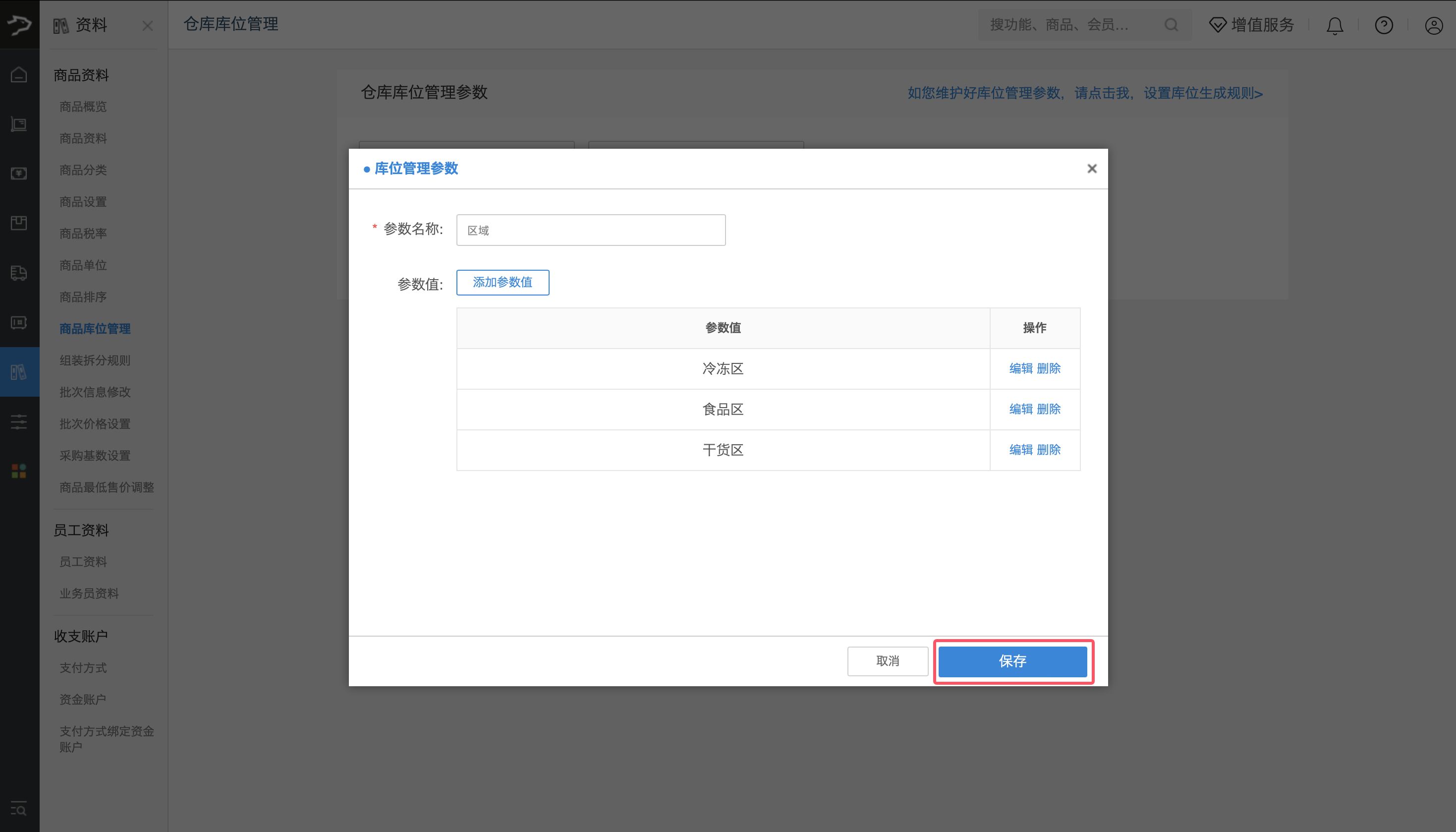This screenshot has width=1456, height=832.
Task: Click inside the 参数名称 input field
Action: [590, 229]
